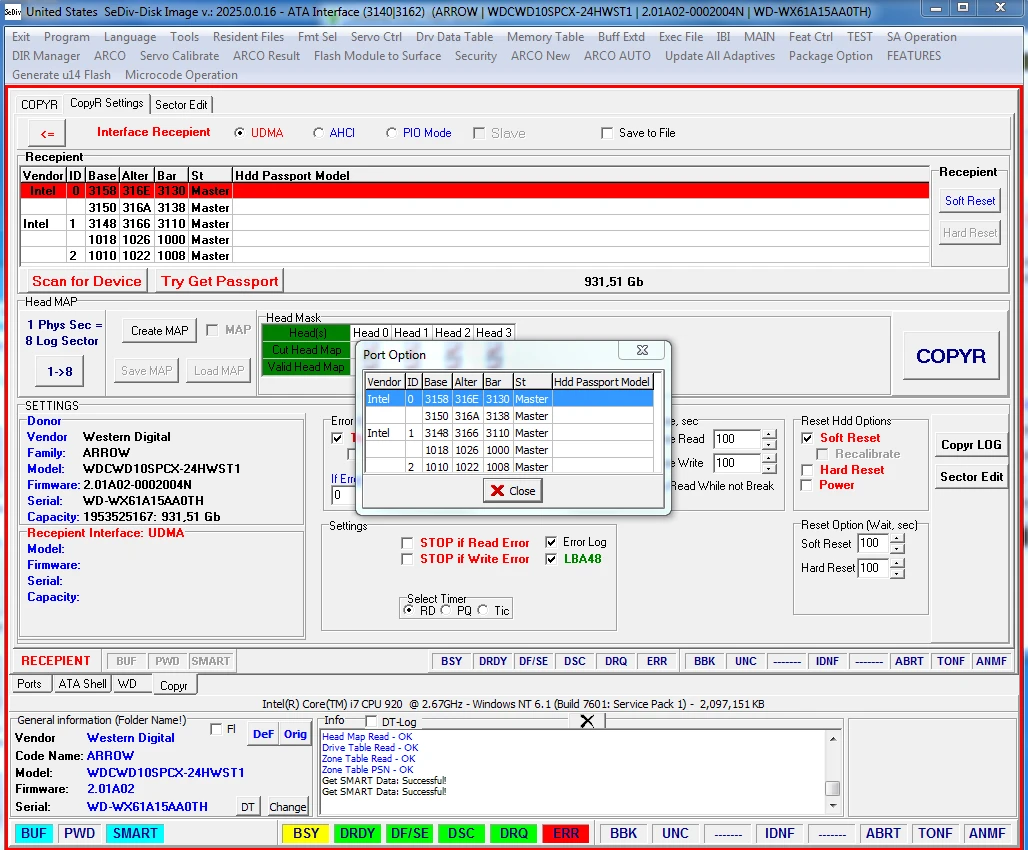This screenshot has height=850, width=1028.
Task: Close the Port Option dialog with X
Action: (x=642, y=351)
